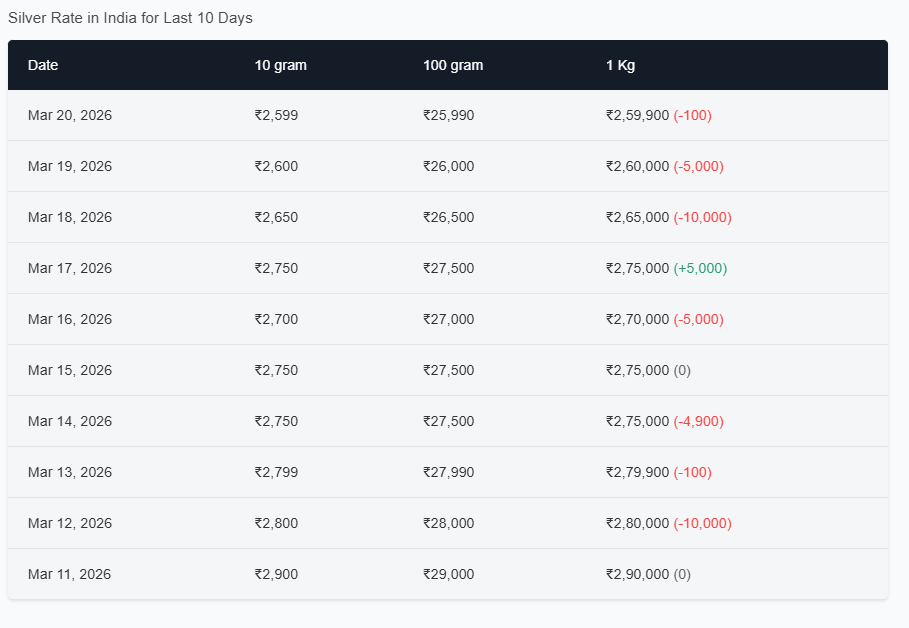Click the ₹26,500 price for Mar 18
Screen dimensions: 909x628
pos(448,217)
